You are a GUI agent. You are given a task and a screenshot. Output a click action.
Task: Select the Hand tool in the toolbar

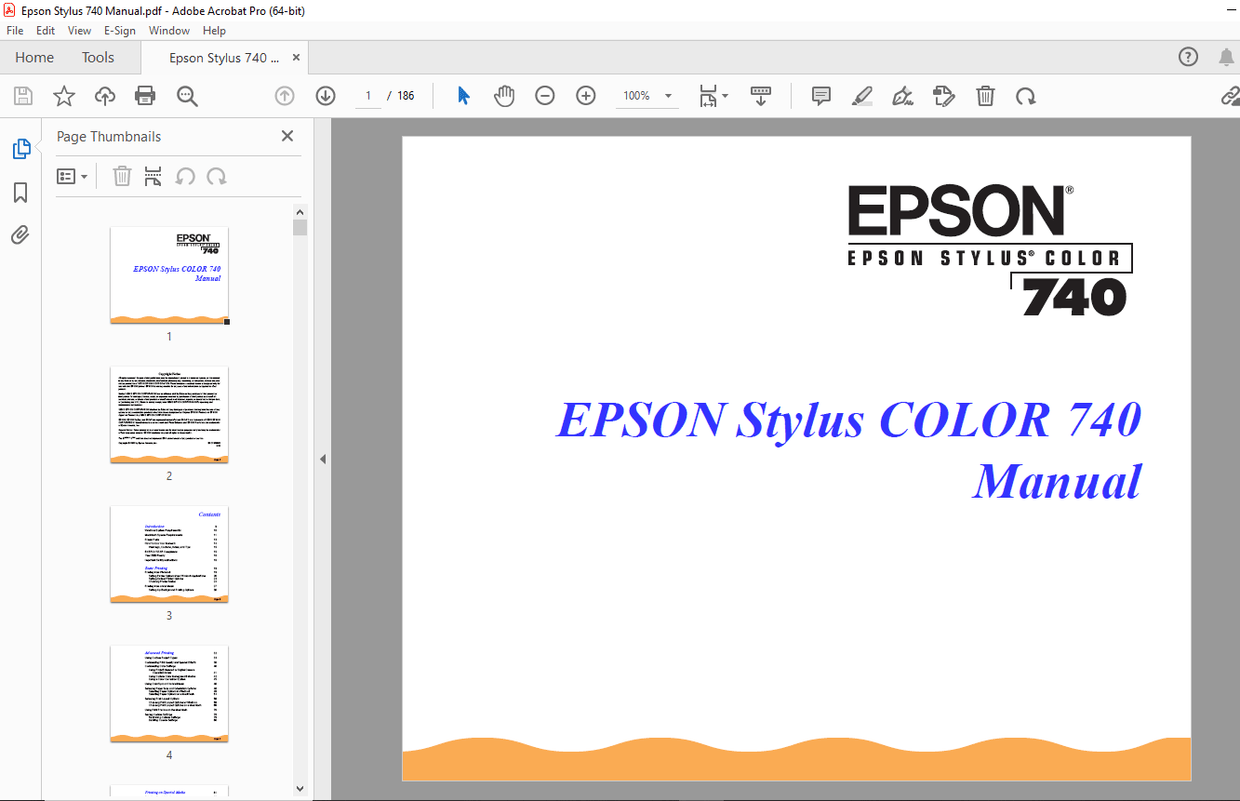pos(504,95)
